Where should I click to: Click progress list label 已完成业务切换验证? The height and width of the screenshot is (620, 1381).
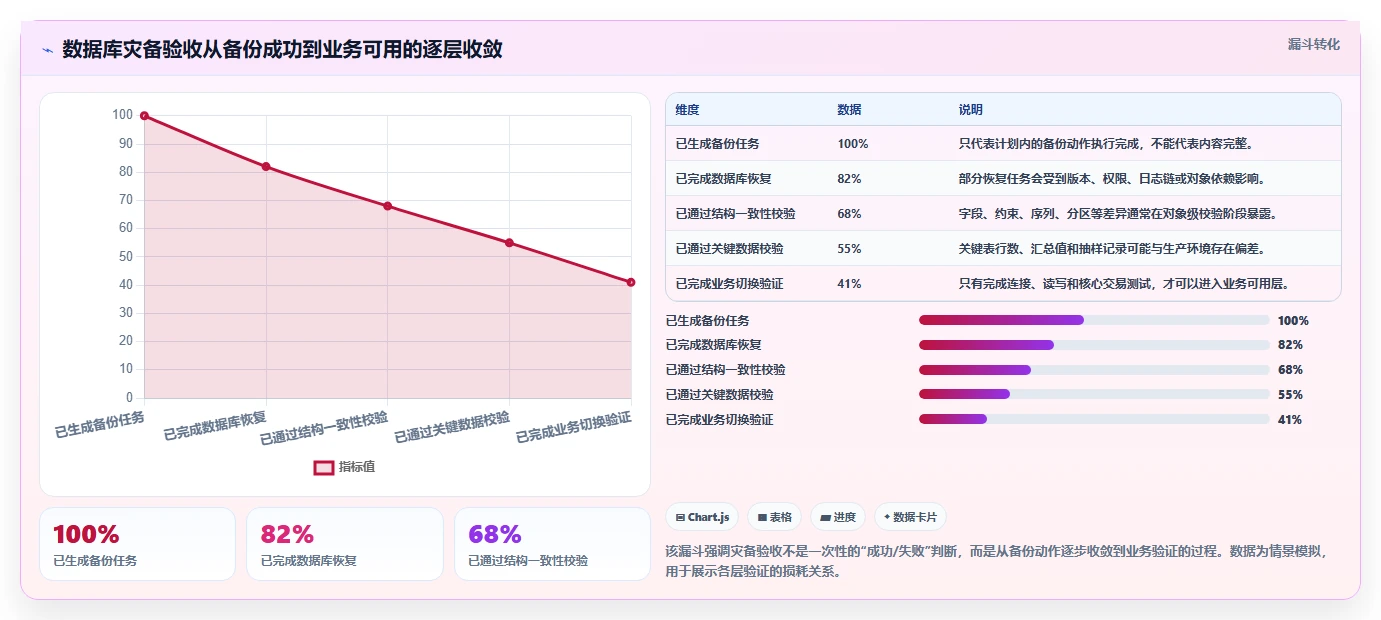click(x=719, y=420)
